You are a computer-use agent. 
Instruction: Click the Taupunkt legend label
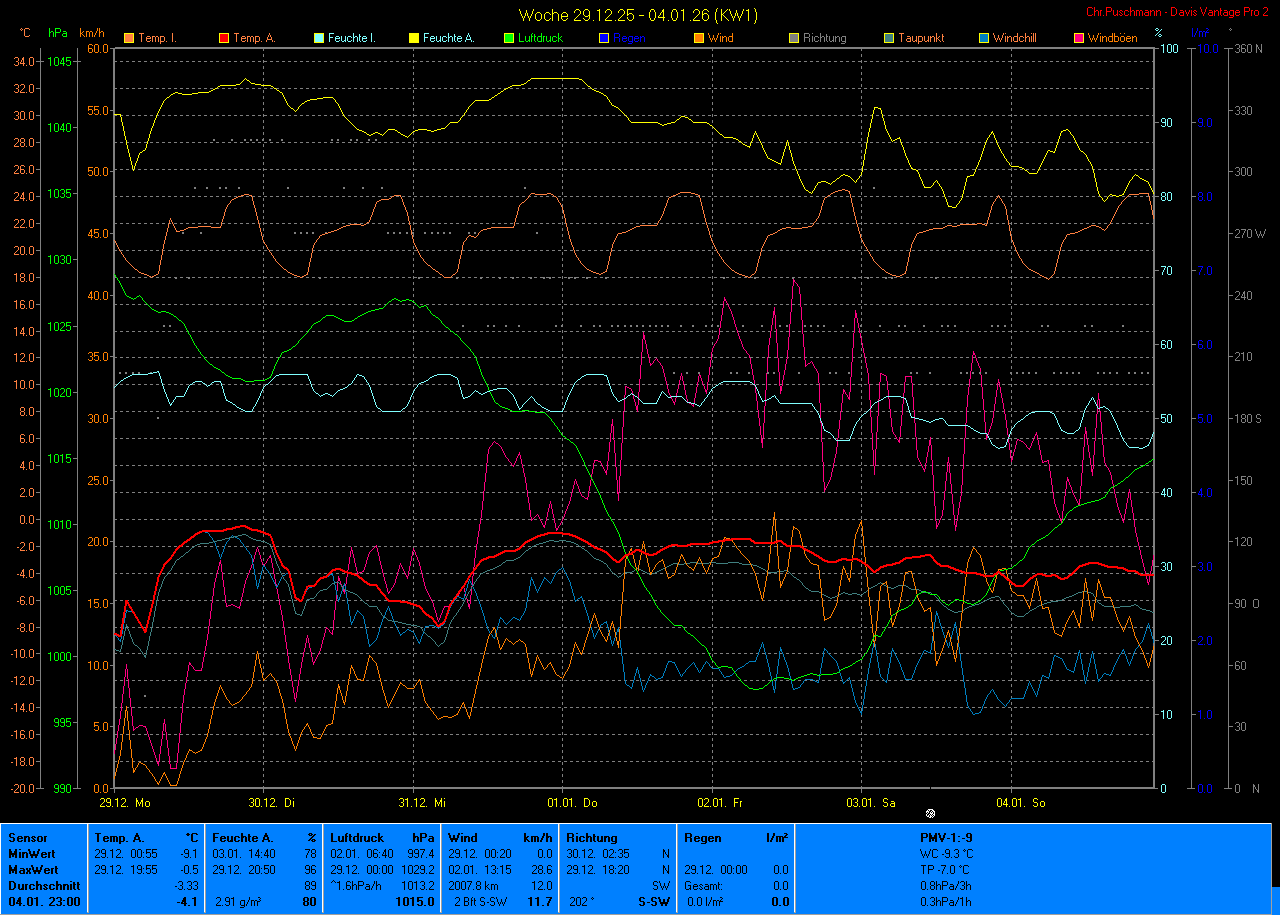pos(920,39)
